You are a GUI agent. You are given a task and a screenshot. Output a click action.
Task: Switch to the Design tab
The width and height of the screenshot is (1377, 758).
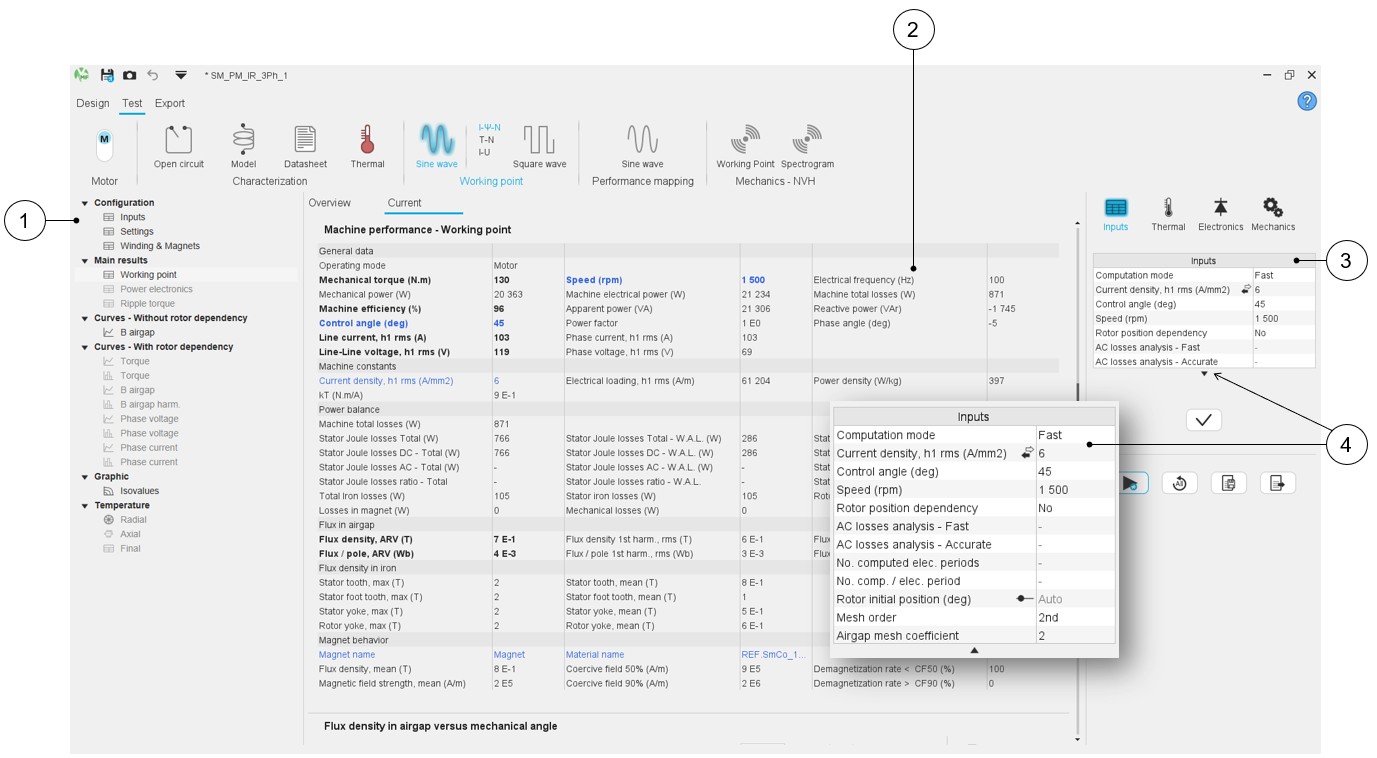click(93, 103)
